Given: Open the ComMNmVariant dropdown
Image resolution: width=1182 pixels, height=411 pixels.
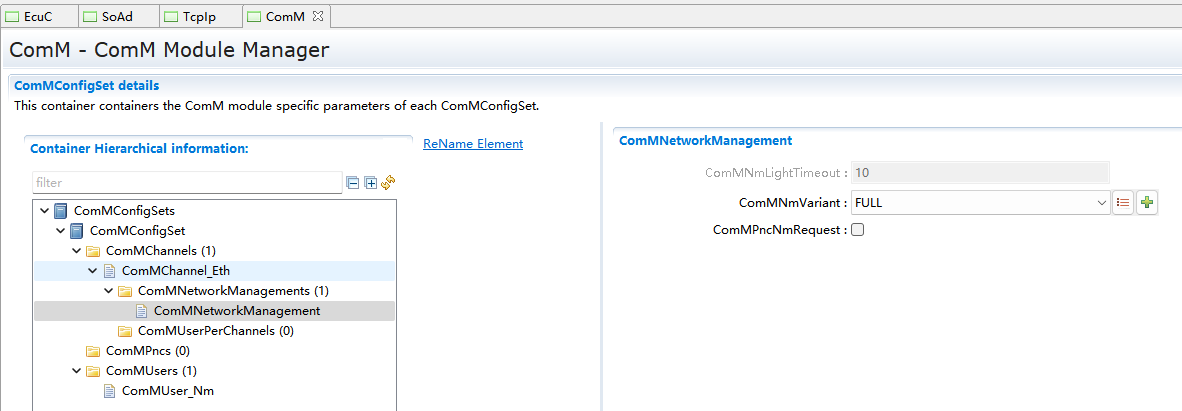Looking at the screenshot, I should tap(1100, 203).
